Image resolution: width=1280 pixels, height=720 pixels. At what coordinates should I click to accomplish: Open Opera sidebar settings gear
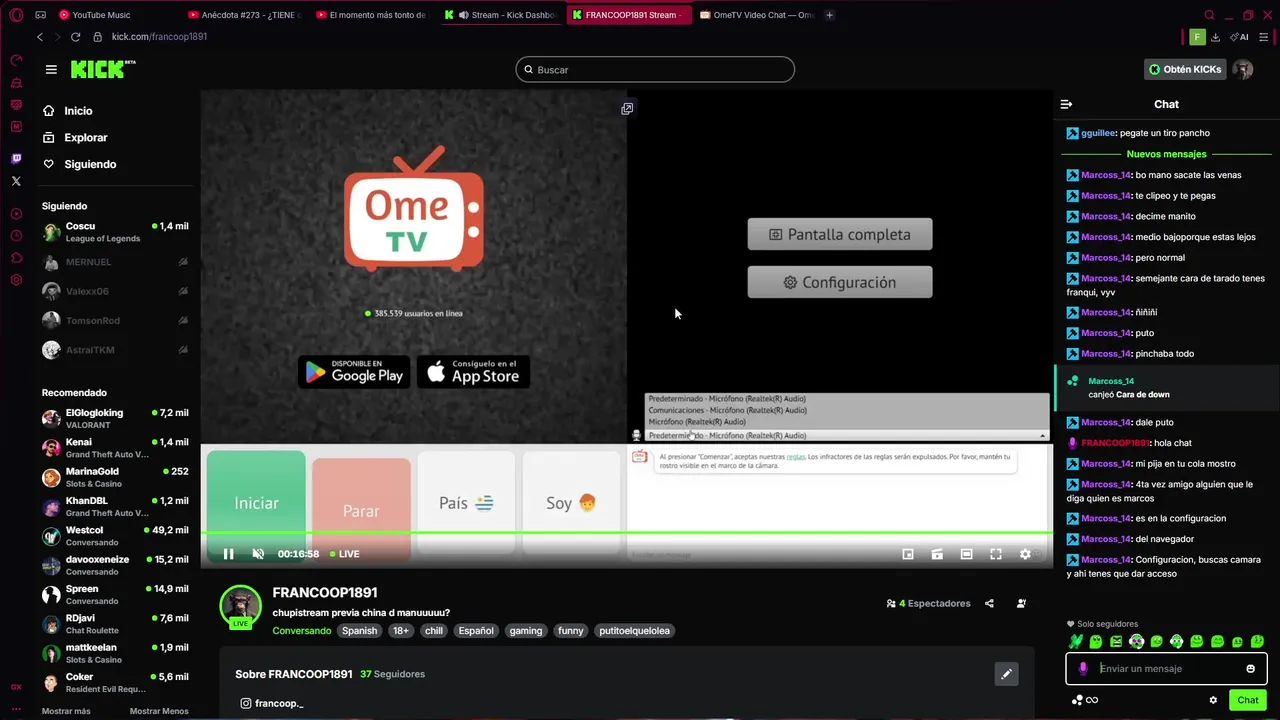tap(16, 280)
